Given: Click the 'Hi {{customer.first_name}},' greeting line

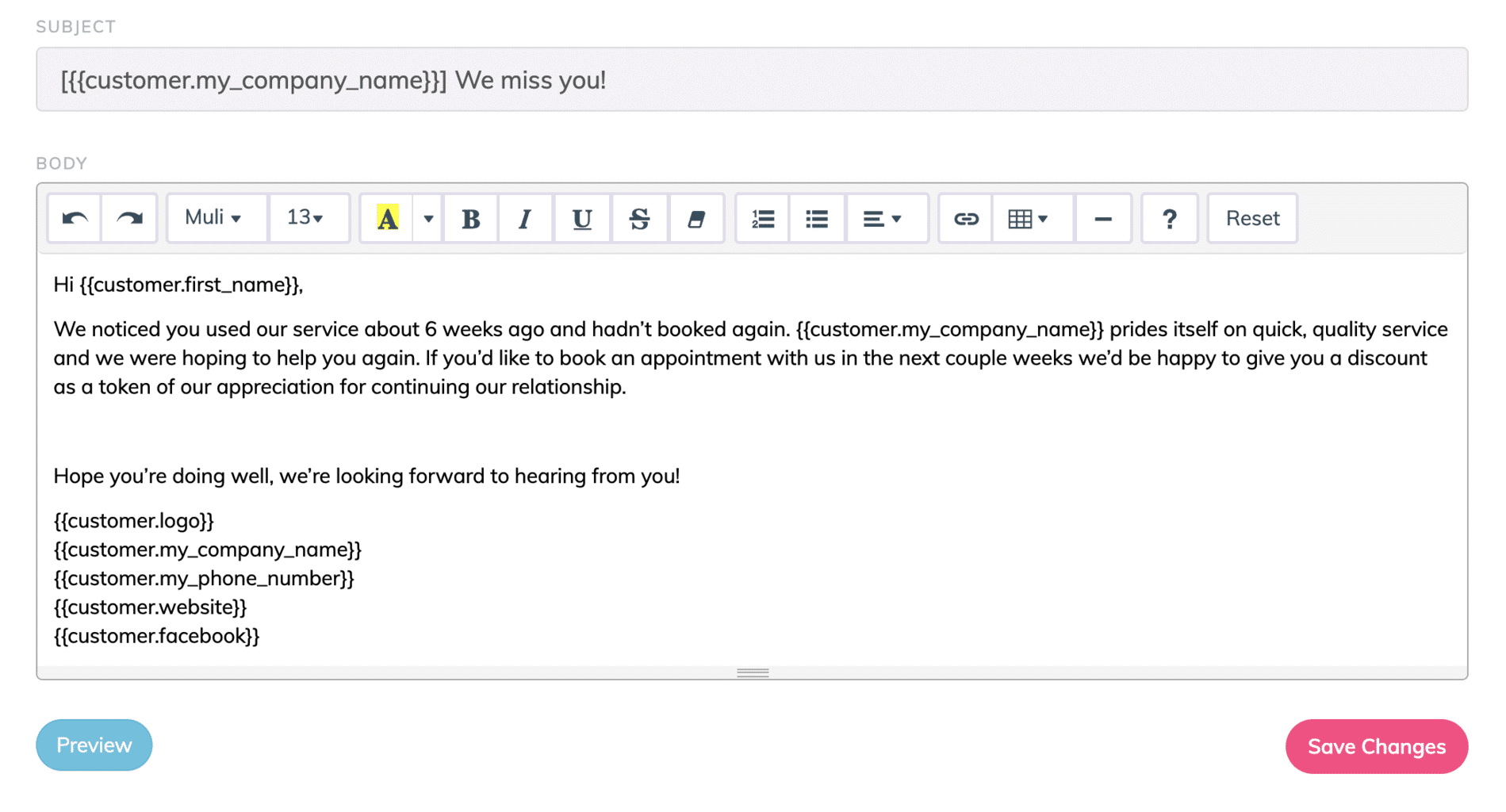Looking at the screenshot, I should (178, 285).
